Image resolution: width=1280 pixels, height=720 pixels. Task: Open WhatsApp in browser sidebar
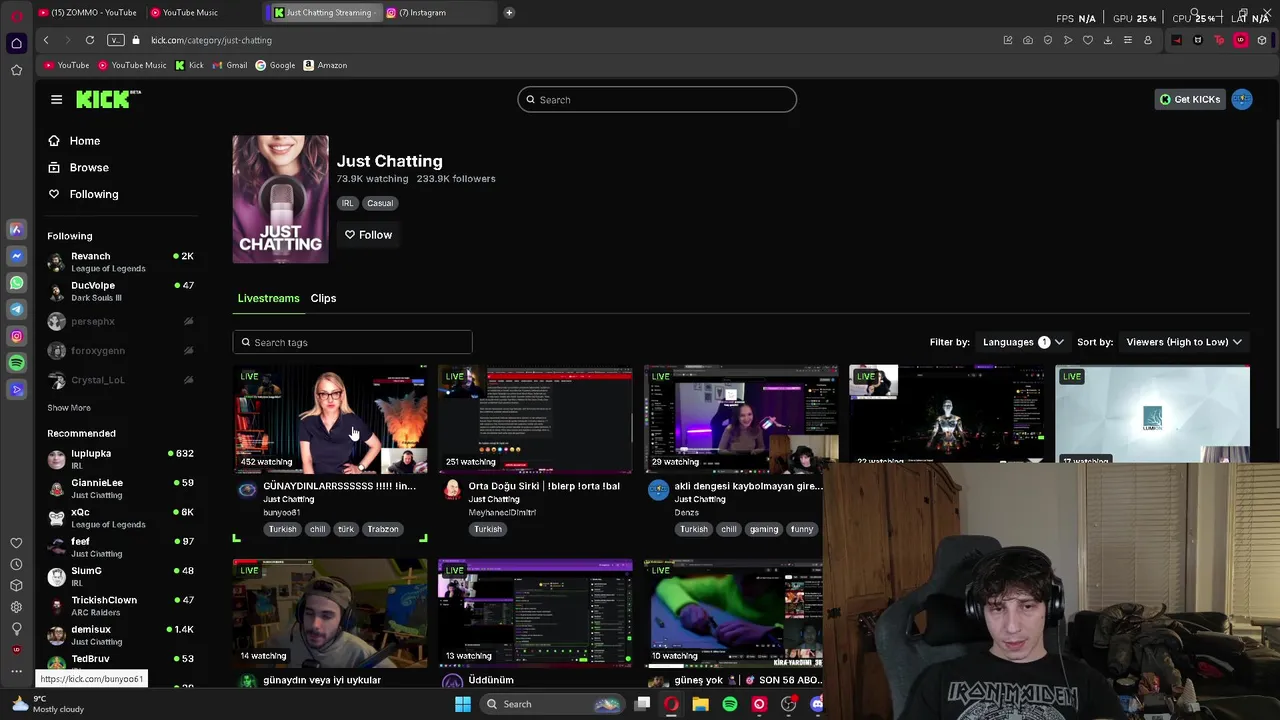(16, 283)
